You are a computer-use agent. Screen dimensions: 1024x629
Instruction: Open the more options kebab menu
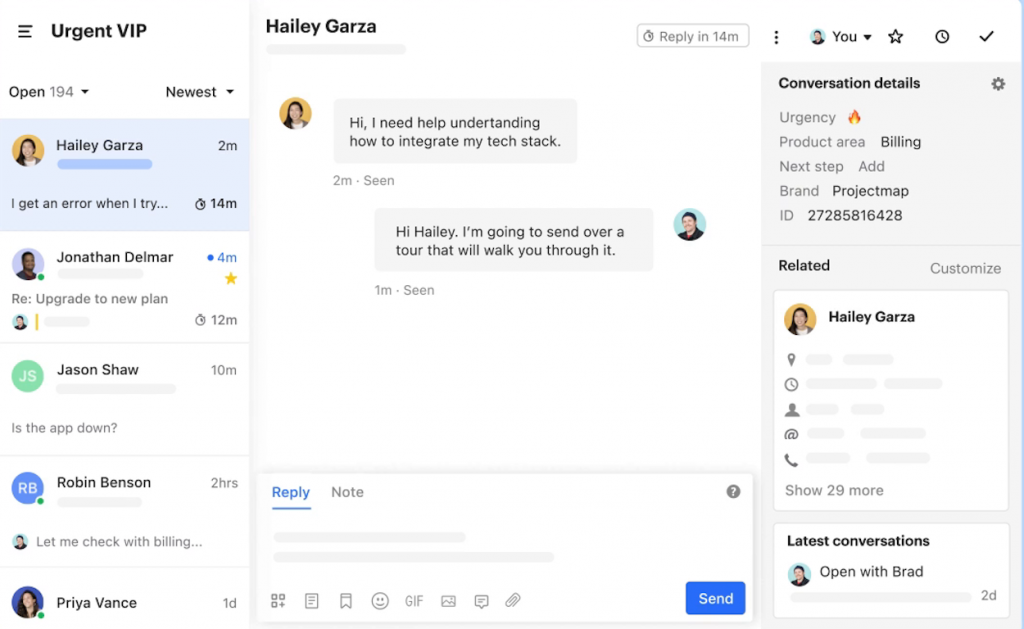tap(777, 36)
